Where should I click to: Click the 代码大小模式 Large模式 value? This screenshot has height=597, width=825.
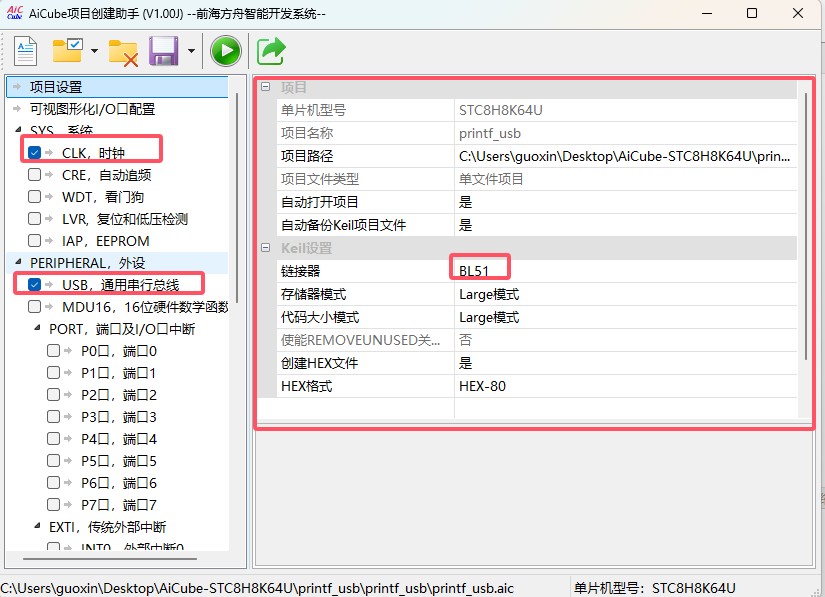click(x=625, y=317)
